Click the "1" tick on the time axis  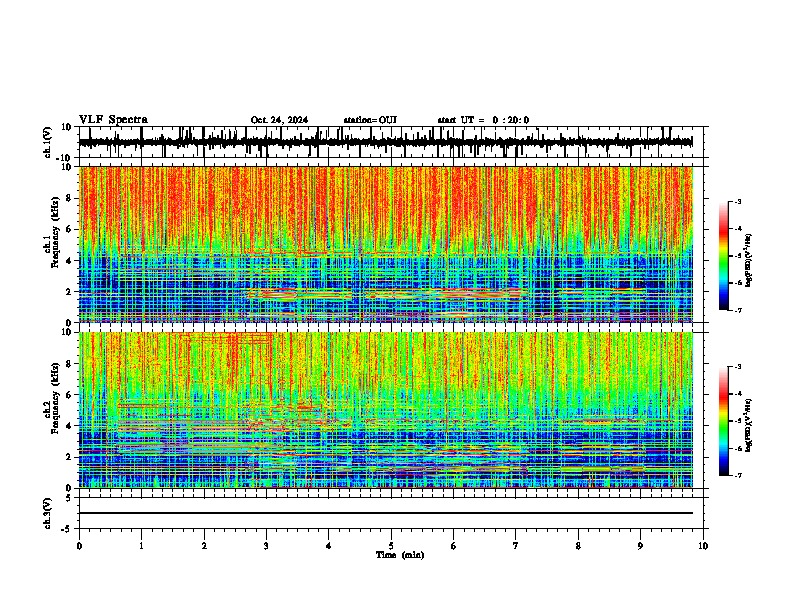click(141, 546)
